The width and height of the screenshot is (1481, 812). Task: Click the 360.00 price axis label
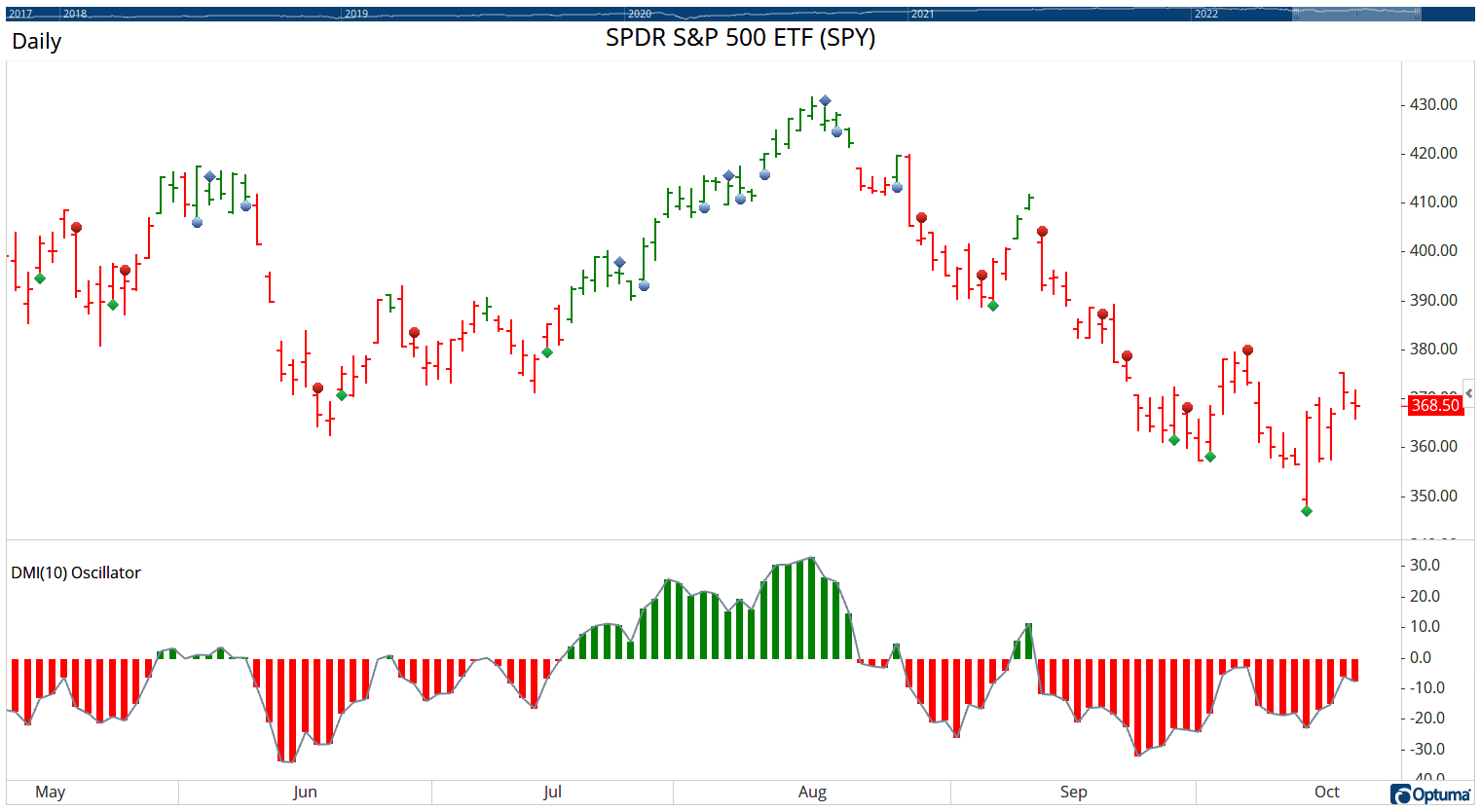pos(1434,446)
